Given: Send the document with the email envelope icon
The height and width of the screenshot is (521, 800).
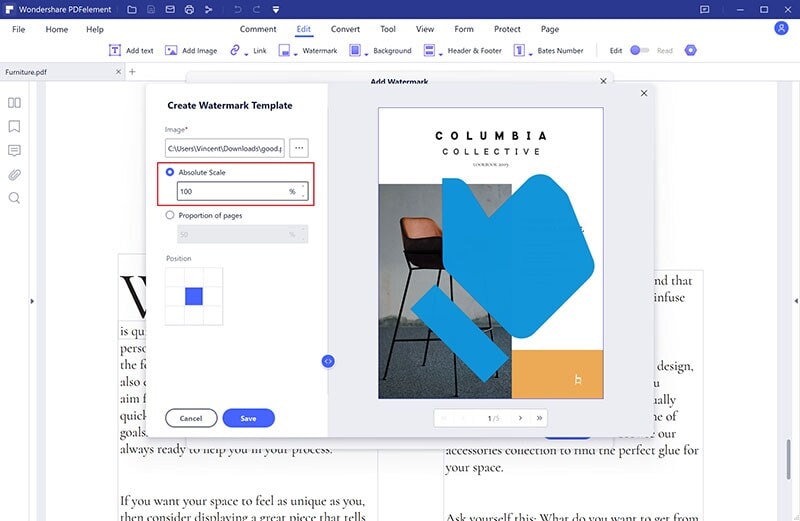Looking at the screenshot, I should point(170,9).
